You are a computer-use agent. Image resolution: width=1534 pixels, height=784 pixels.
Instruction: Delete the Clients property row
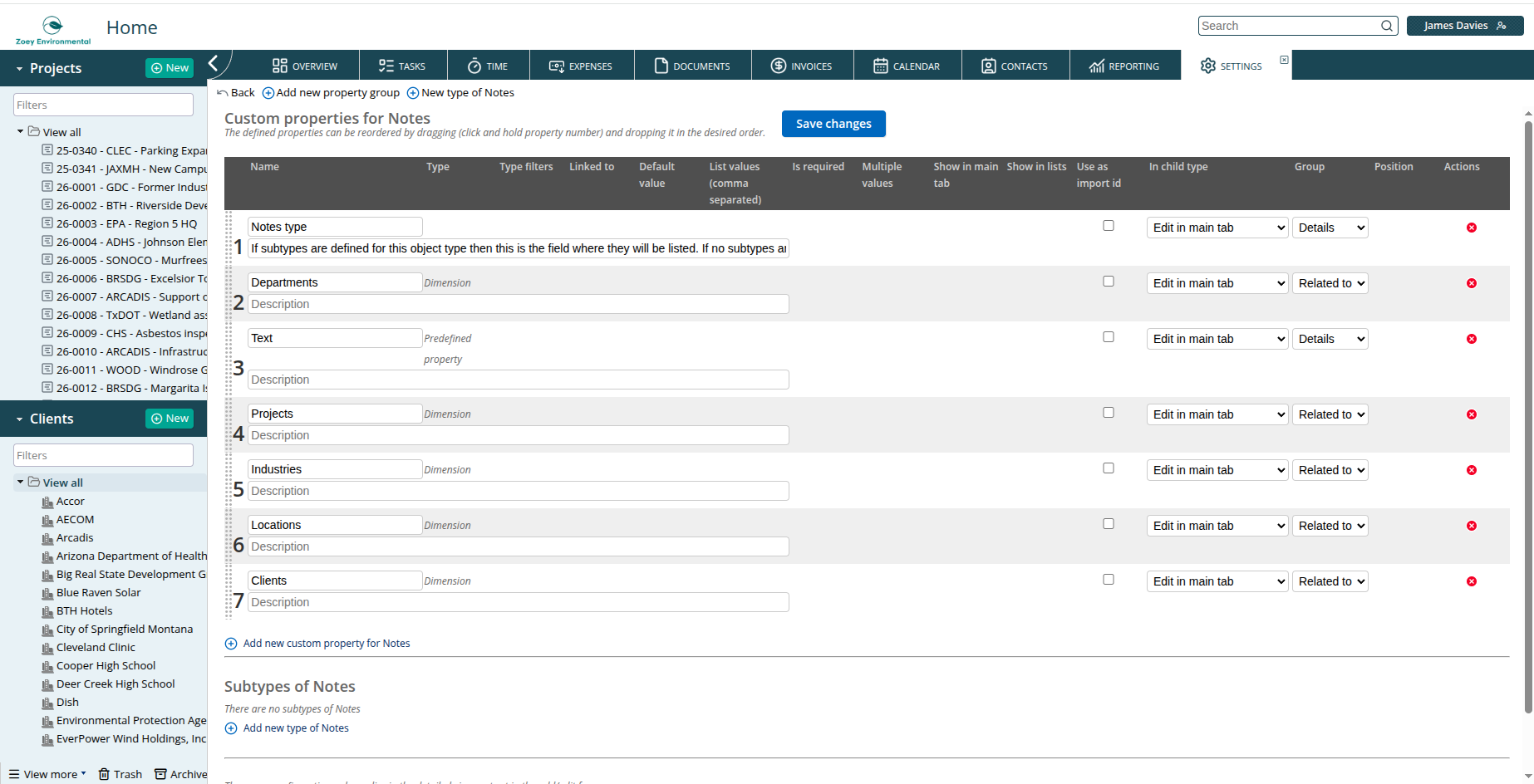pyautogui.click(x=1471, y=581)
